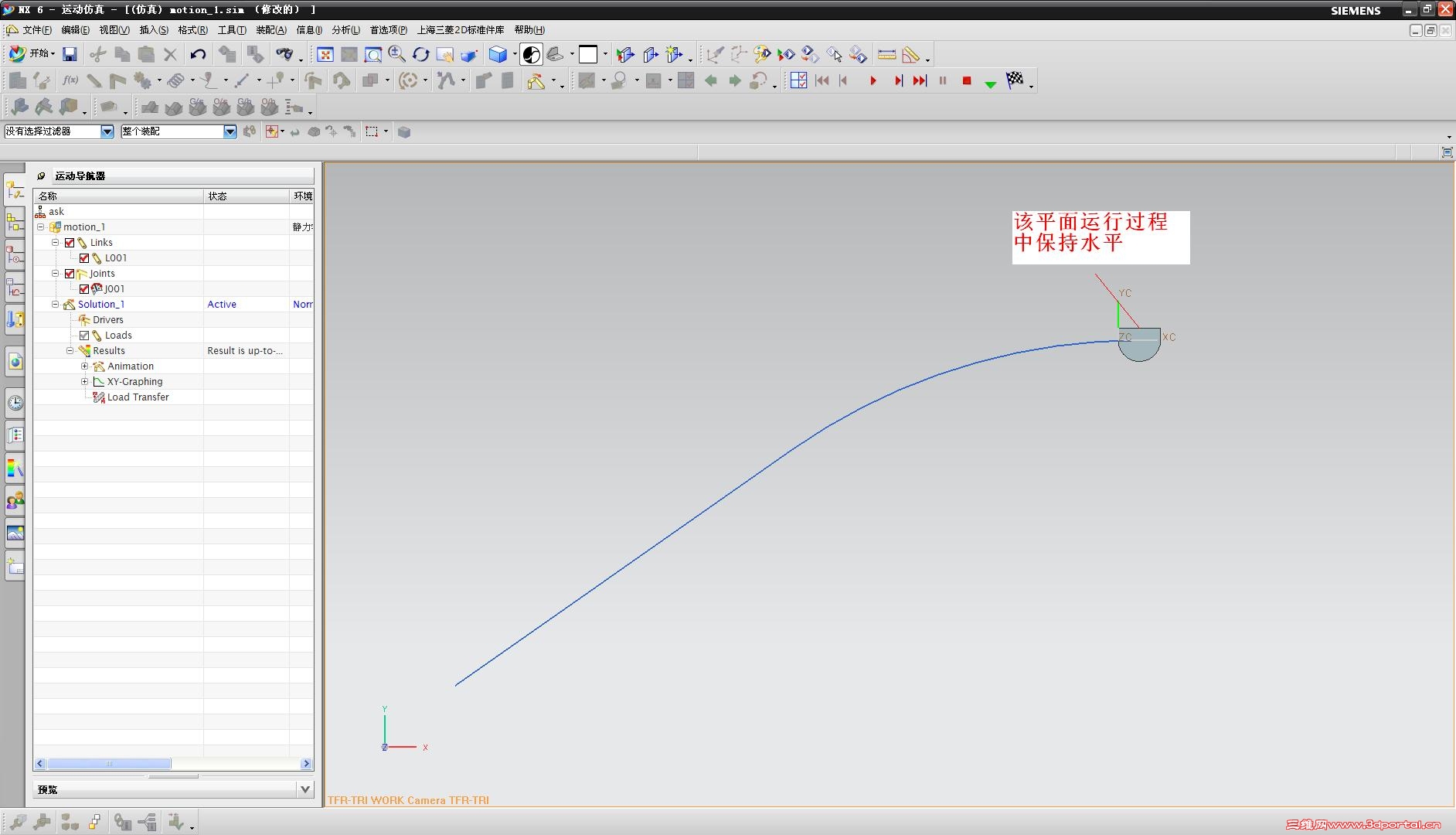Viewport: 1456px width, 835px height.
Task: Open the Internet Explorer sidebar tab
Action: [x=15, y=361]
